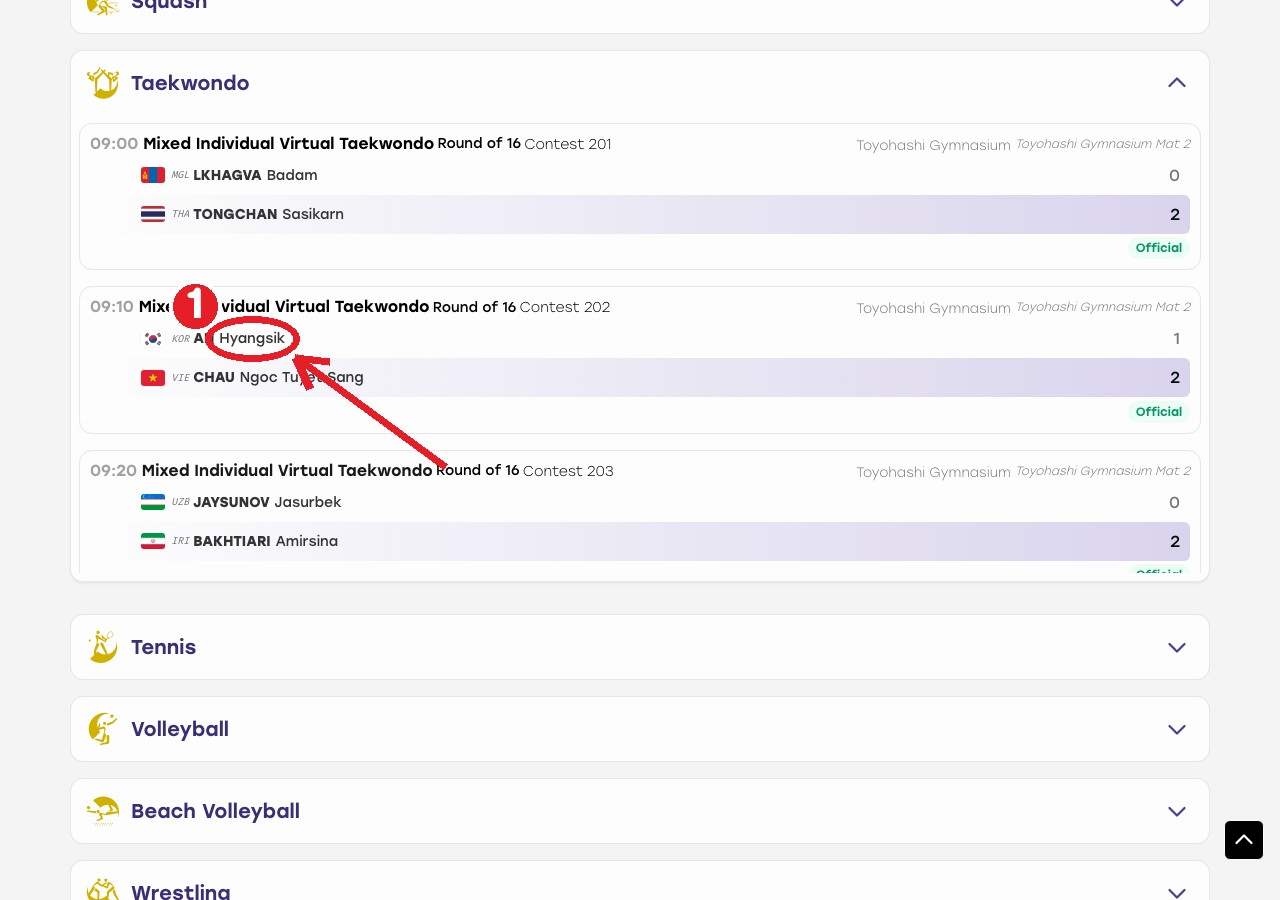Expand the Volleyball section

[x=1177, y=729]
